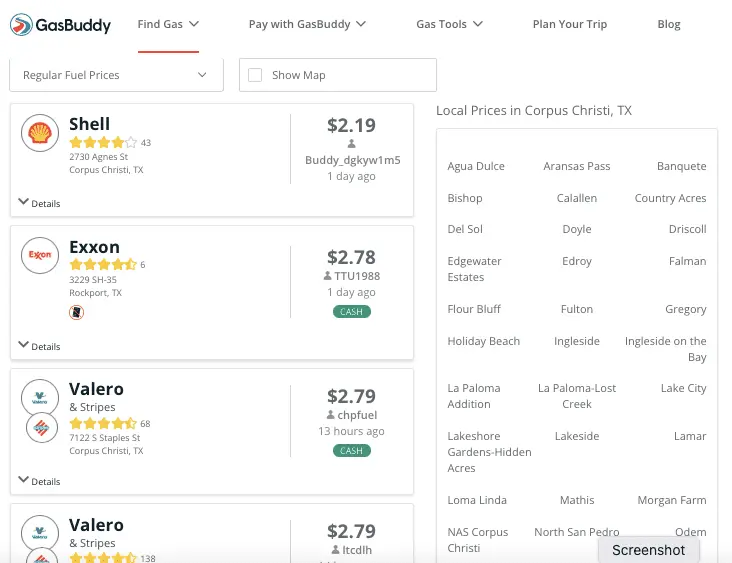The image size is (732, 563).
Task: Click the $2.19 Shell price
Action: [x=351, y=125]
